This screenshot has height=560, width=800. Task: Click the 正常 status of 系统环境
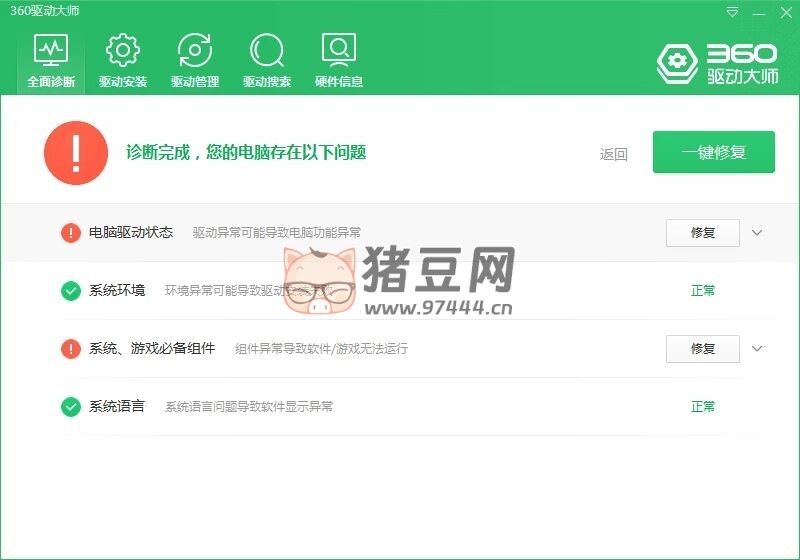(703, 291)
